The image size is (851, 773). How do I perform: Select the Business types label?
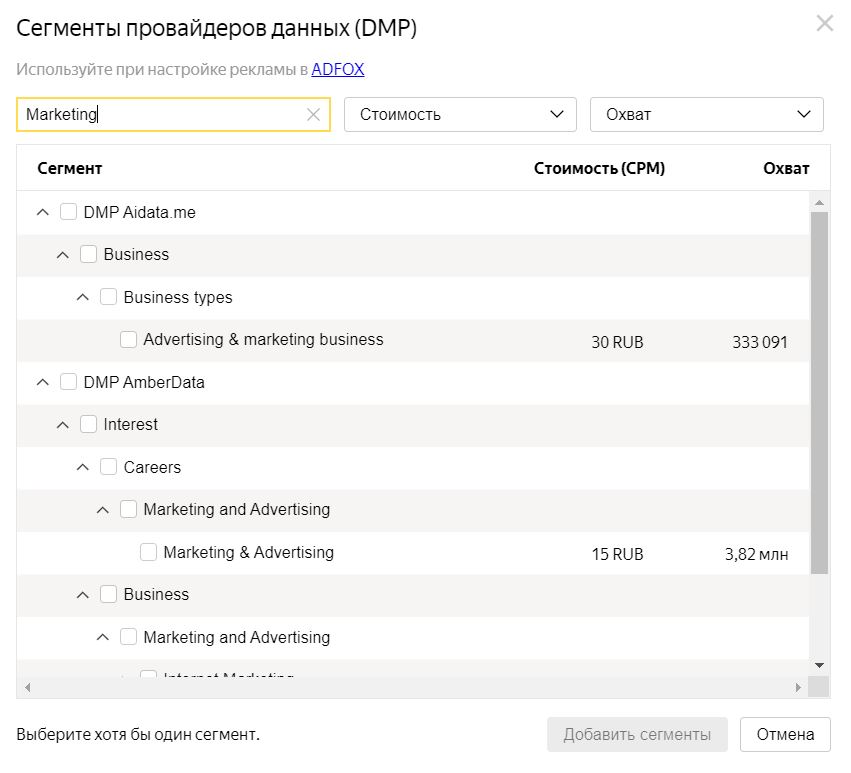(178, 297)
